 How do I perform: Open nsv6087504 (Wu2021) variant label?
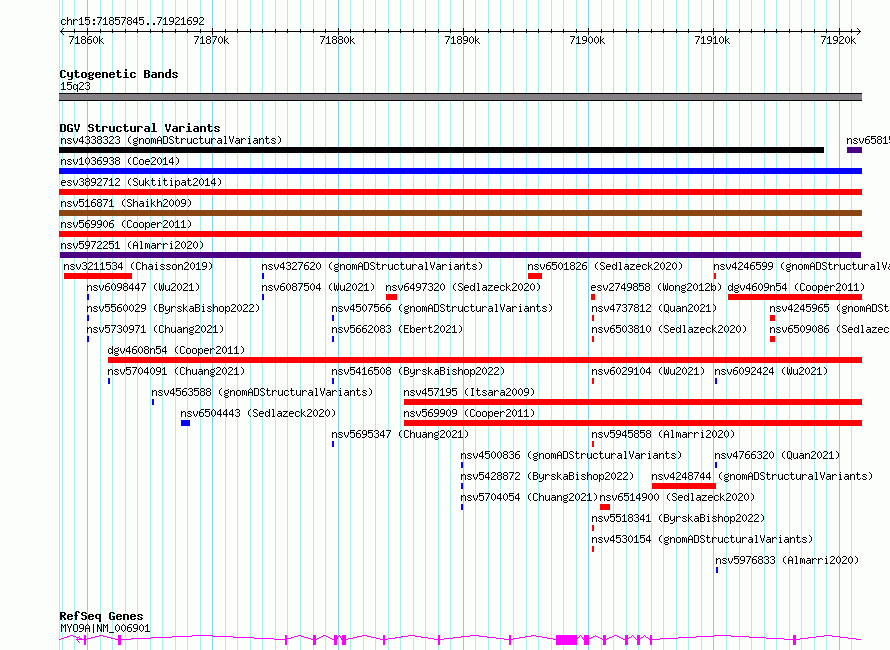coord(318,287)
